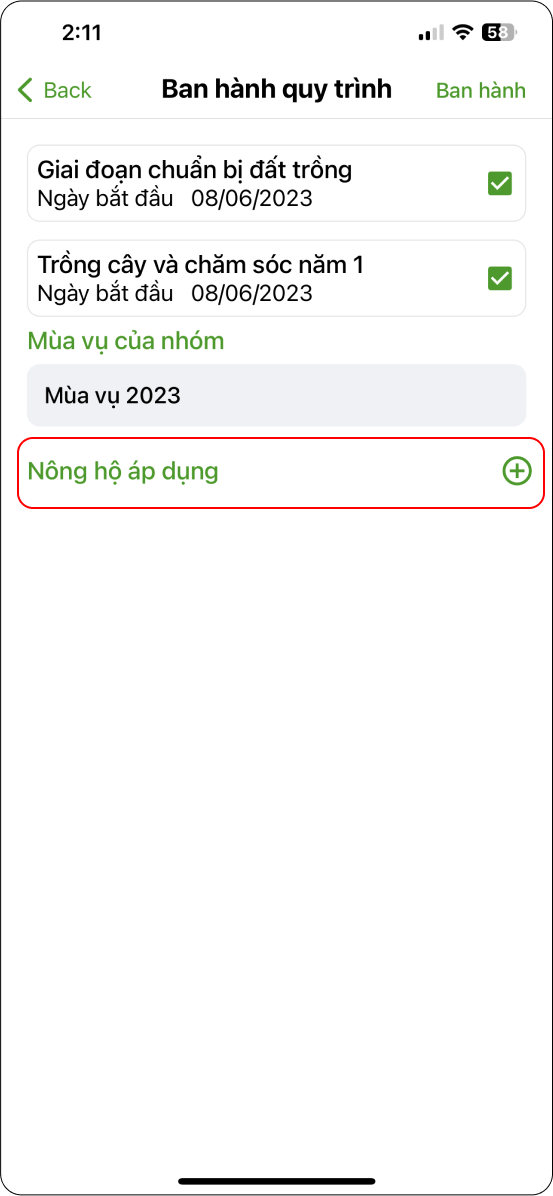Open the Mùa vụ 2023 season field
553x1196 pixels.
(x=276, y=395)
